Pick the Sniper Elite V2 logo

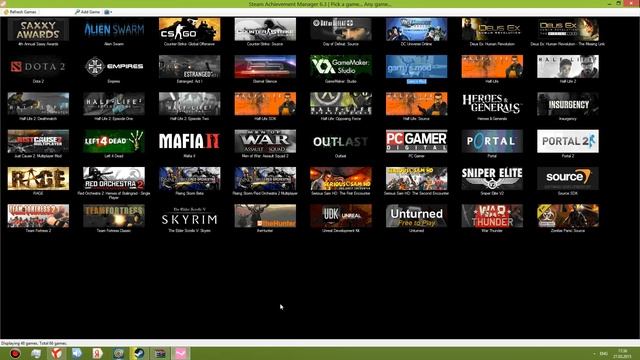(492, 178)
